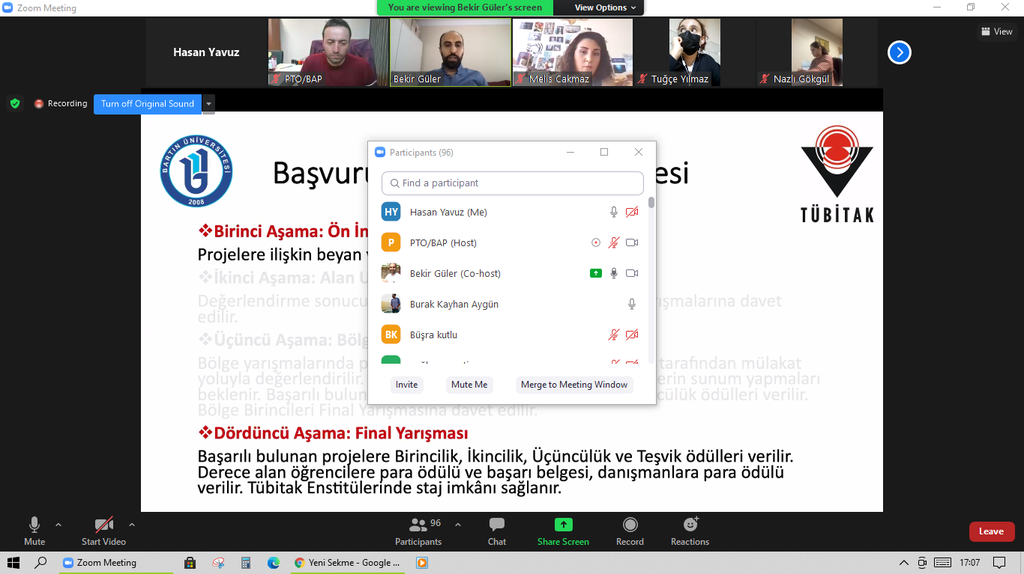Click the Share Screen icon

(x=563, y=526)
